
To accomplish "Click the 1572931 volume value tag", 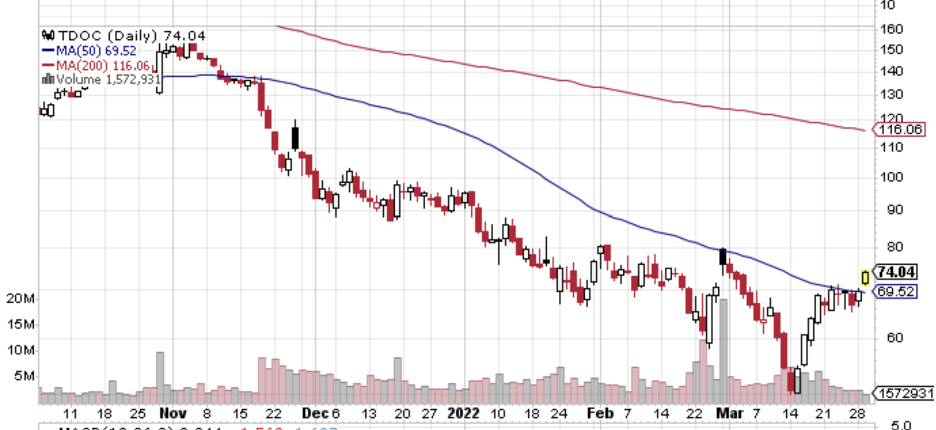I will coord(903,394).
